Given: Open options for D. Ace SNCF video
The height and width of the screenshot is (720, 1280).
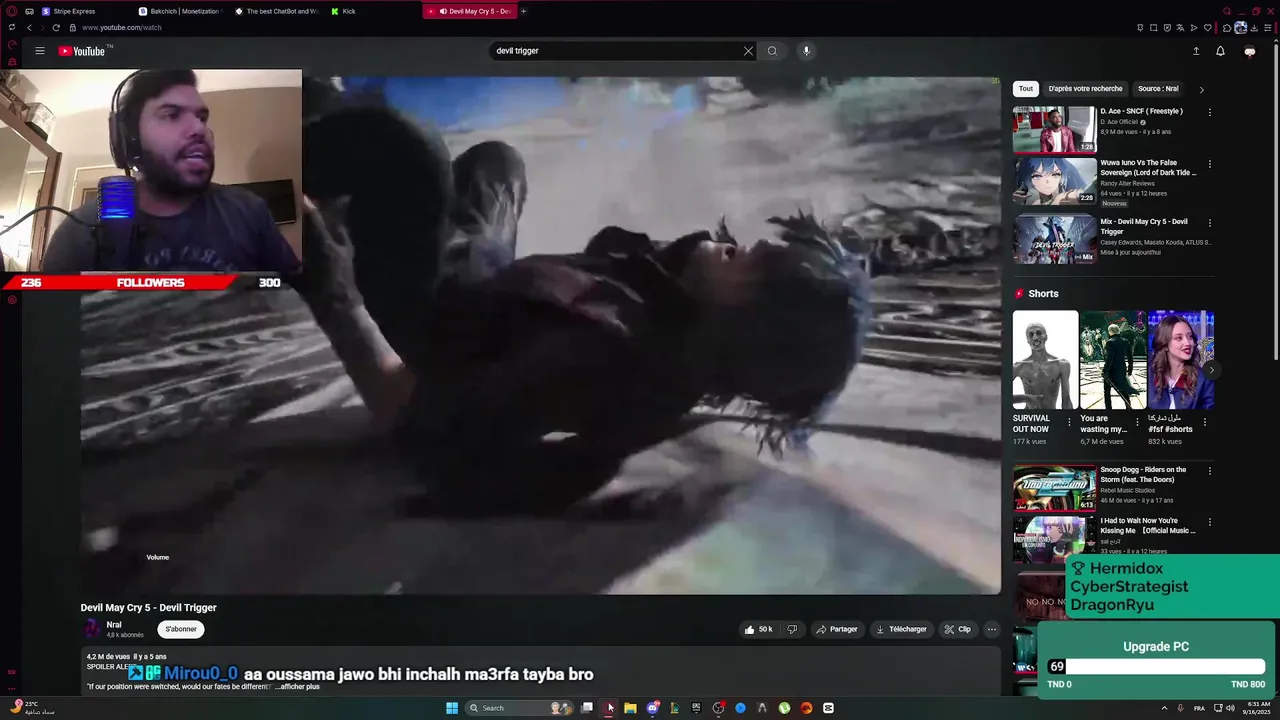Looking at the screenshot, I should [x=1209, y=113].
